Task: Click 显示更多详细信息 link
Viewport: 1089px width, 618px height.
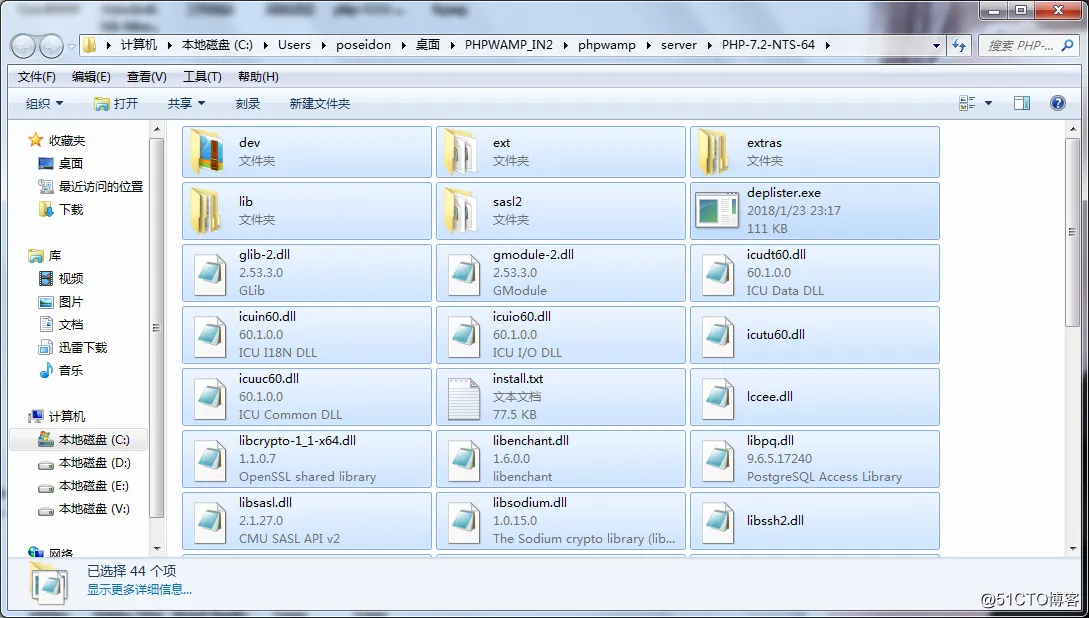Action: point(139,590)
